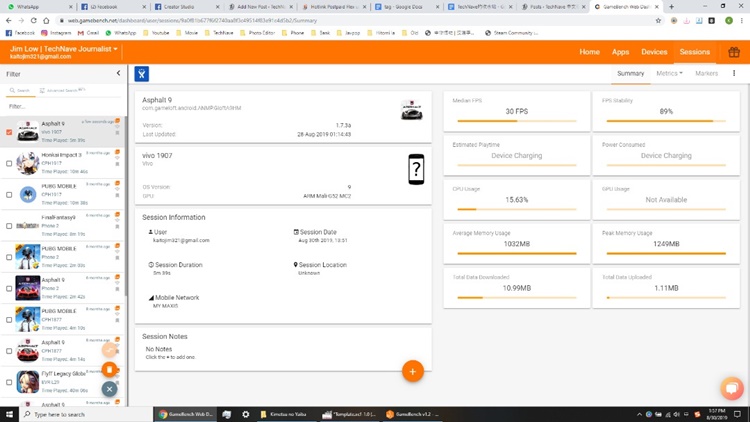Image resolution: width=750 pixels, height=422 pixels.
Task: Check the Asphalt 9 Phone 2 session
Action: tap(9, 289)
